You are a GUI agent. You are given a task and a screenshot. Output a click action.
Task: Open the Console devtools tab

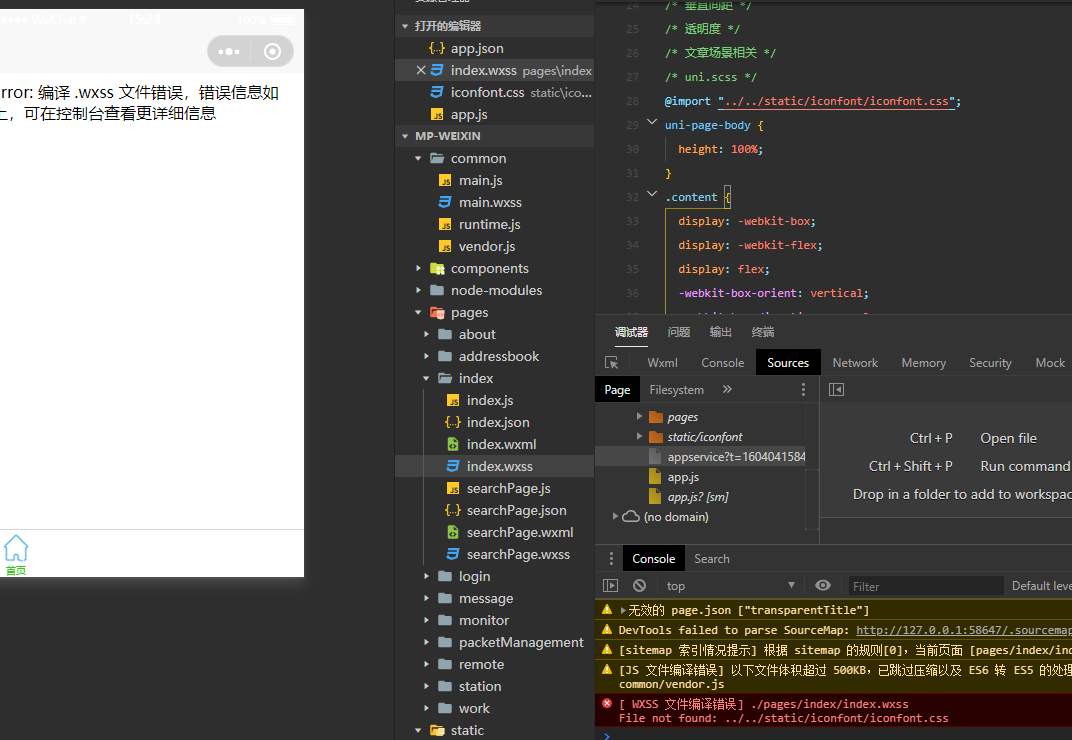click(x=723, y=362)
